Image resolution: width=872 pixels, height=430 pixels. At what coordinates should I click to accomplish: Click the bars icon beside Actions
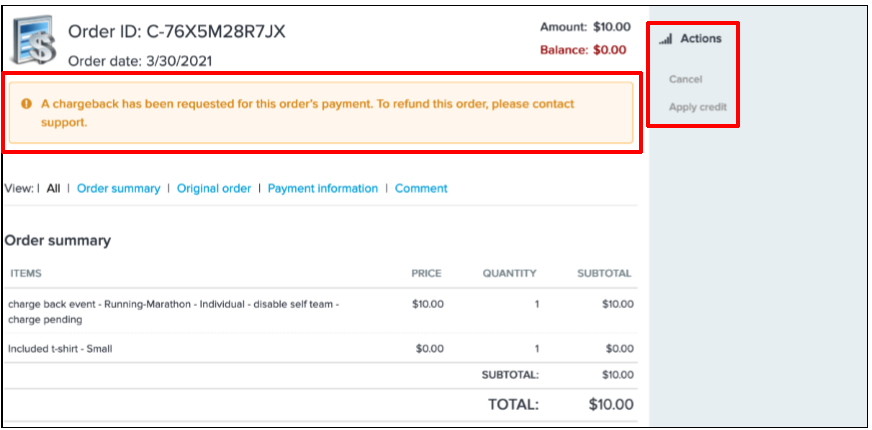[665, 39]
